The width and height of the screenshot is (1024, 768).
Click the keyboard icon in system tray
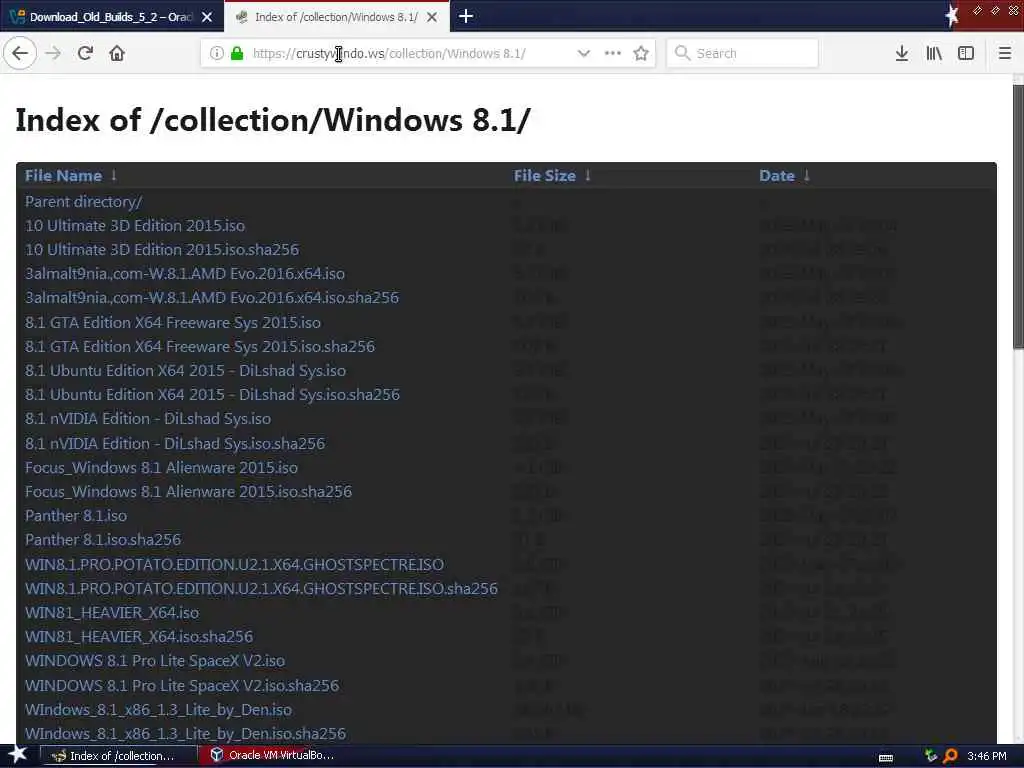[886, 757]
